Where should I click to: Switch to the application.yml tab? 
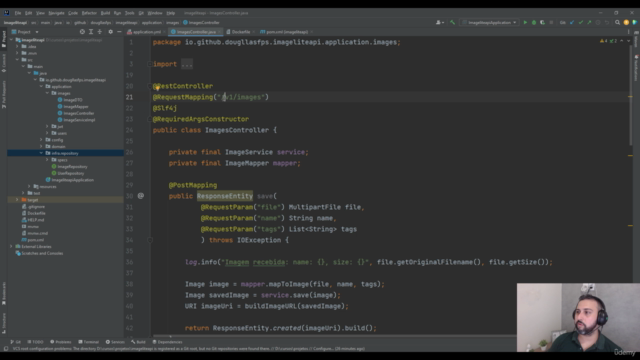pos(146,32)
